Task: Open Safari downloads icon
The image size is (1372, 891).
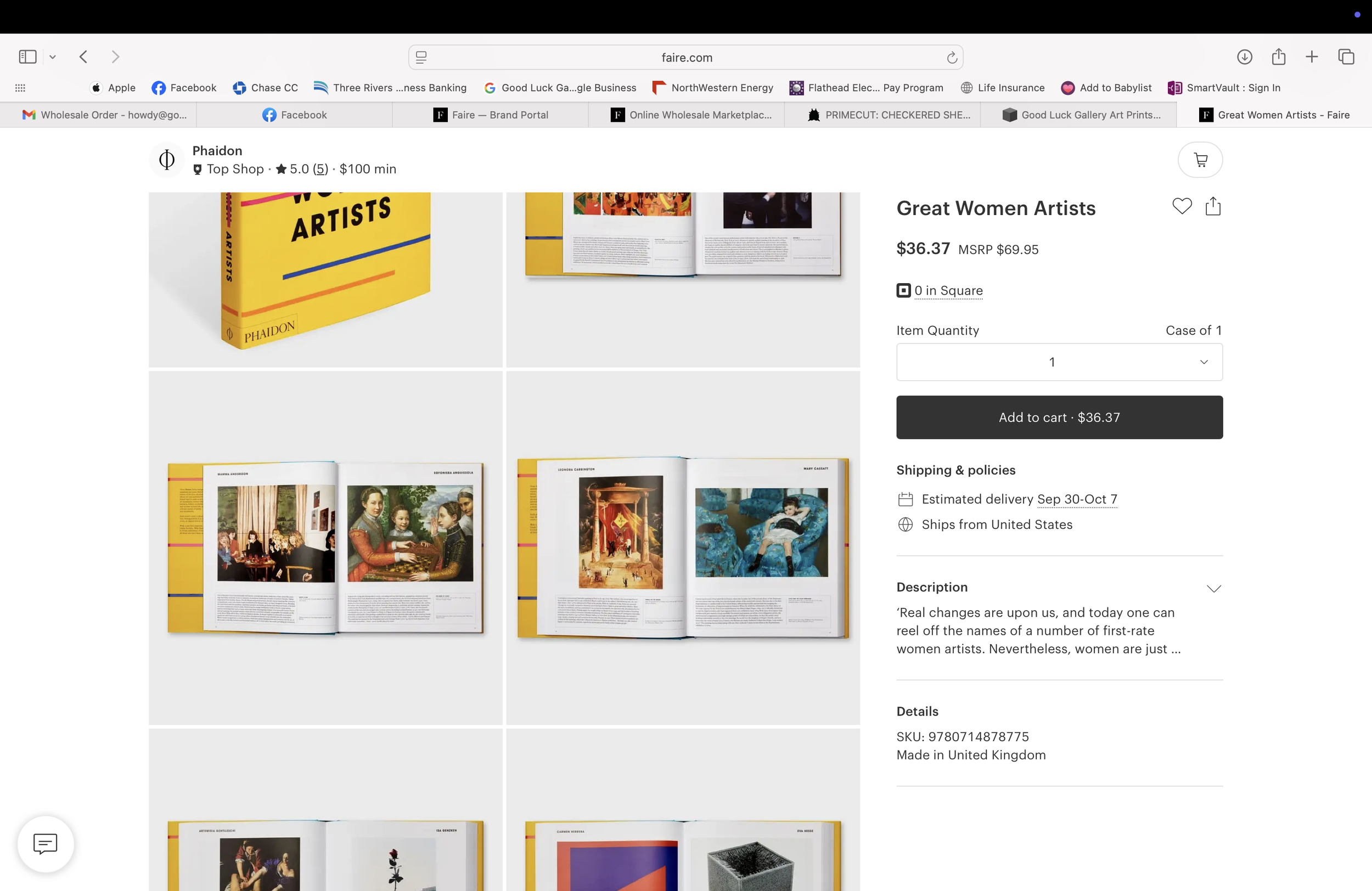Action: [x=1245, y=57]
